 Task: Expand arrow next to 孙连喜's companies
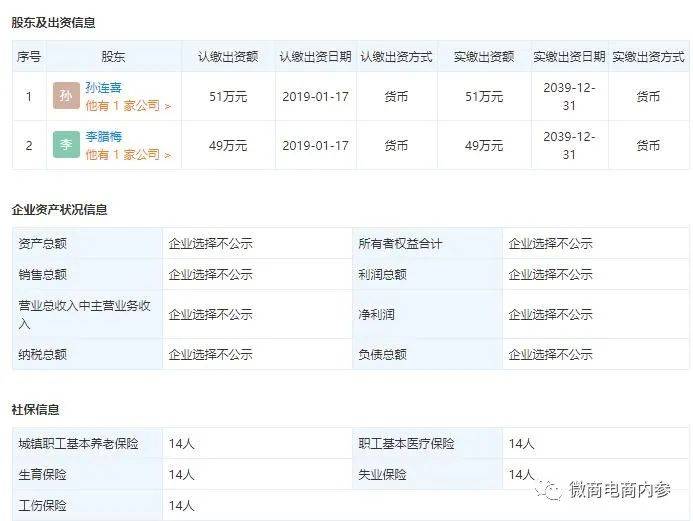click(168, 106)
